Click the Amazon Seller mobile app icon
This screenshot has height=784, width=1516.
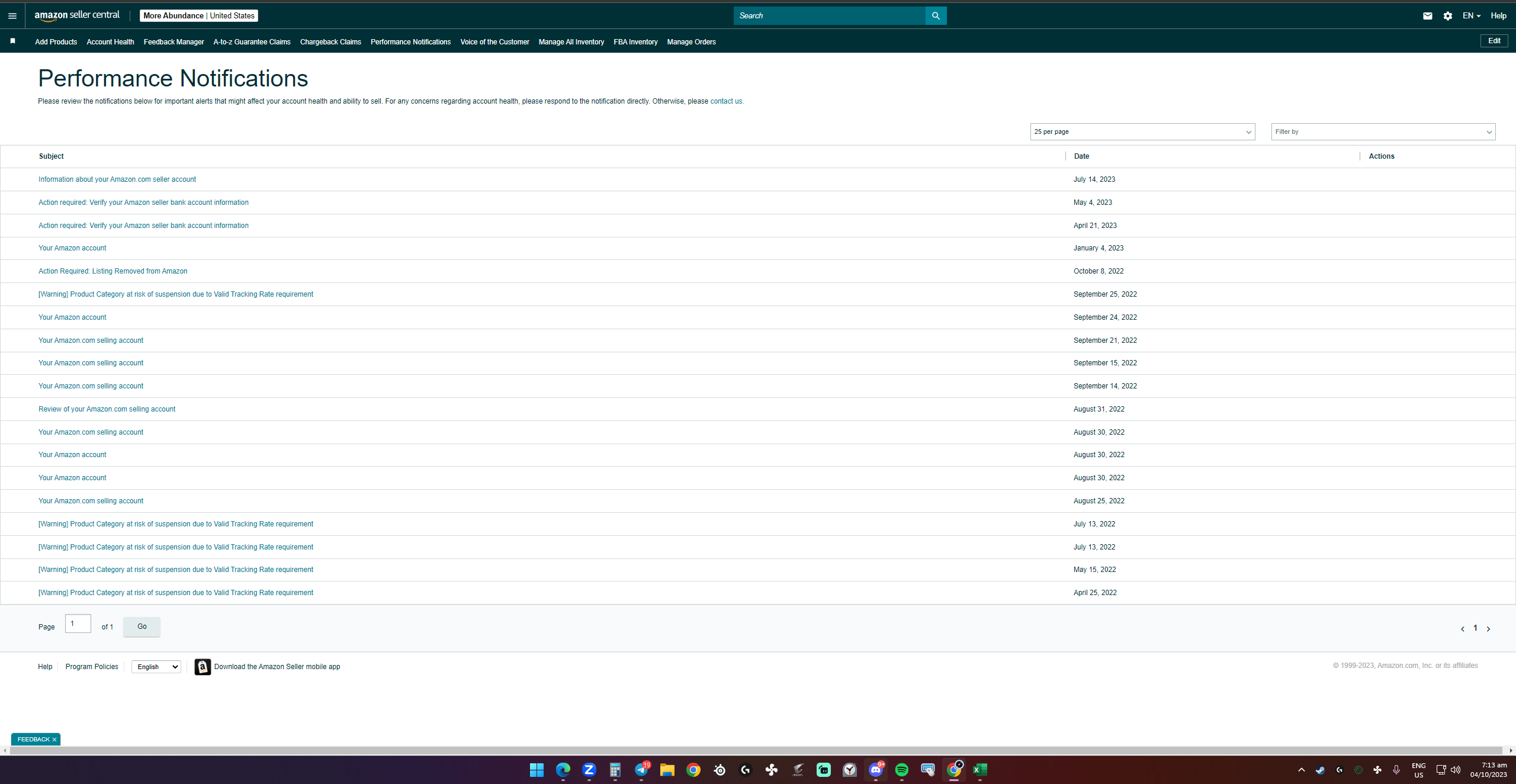[x=203, y=667]
